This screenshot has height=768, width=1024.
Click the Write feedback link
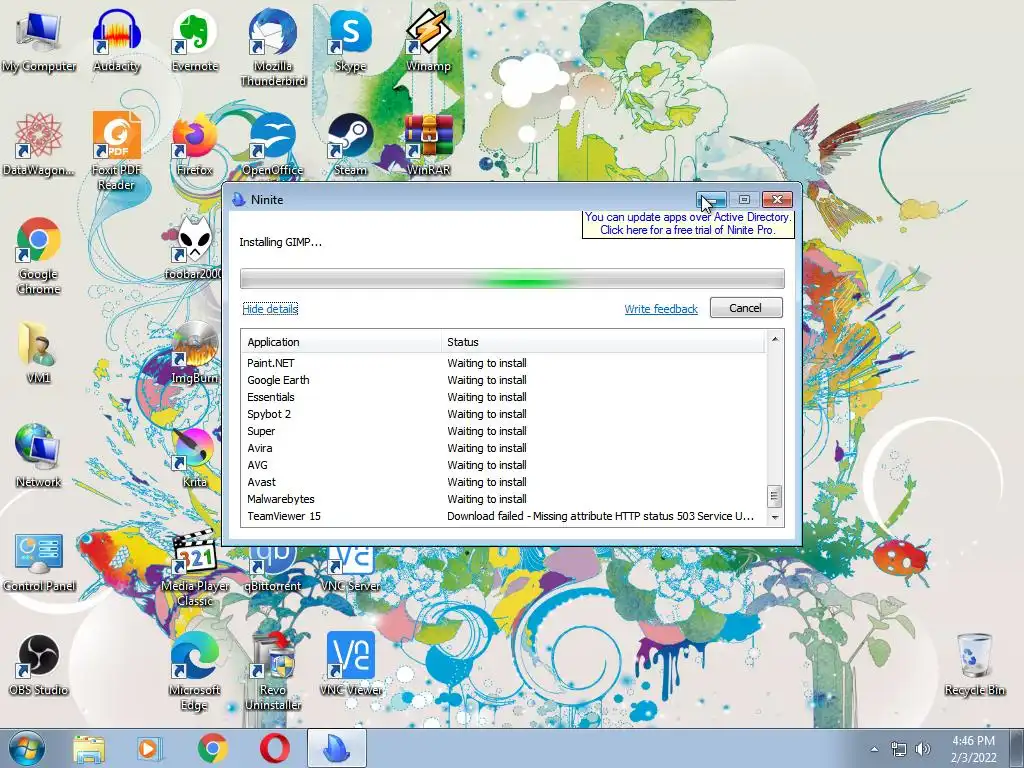click(661, 309)
